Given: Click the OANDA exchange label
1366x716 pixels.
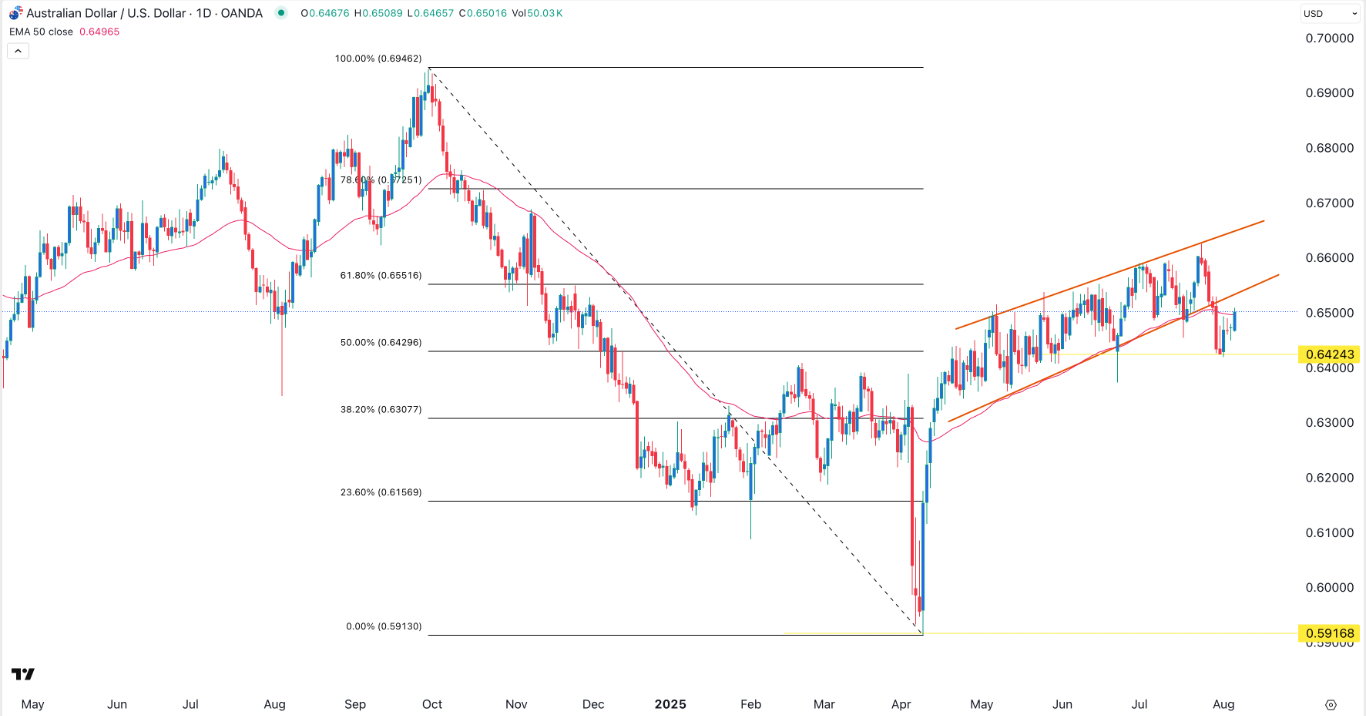Looking at the screenshot, I should click(x=241, y=14).
